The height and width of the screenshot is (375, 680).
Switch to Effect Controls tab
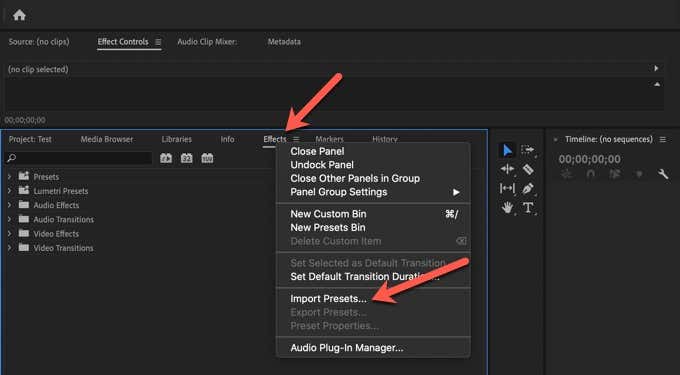click(x=123, y=42)
